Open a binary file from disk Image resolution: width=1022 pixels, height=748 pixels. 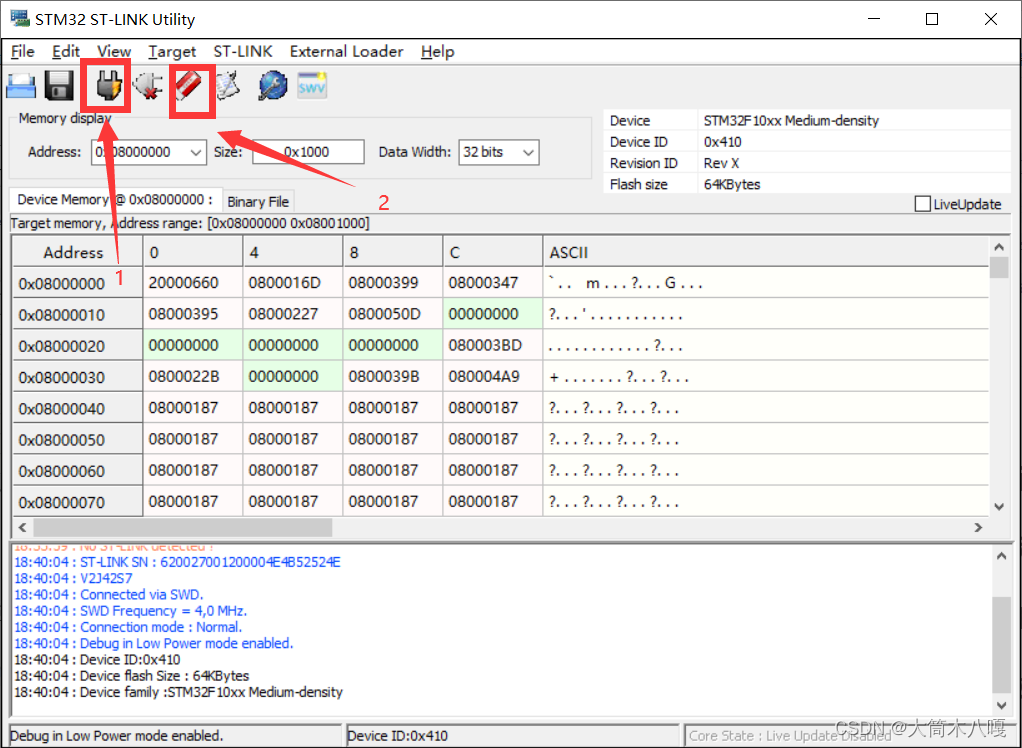[20, 86]
